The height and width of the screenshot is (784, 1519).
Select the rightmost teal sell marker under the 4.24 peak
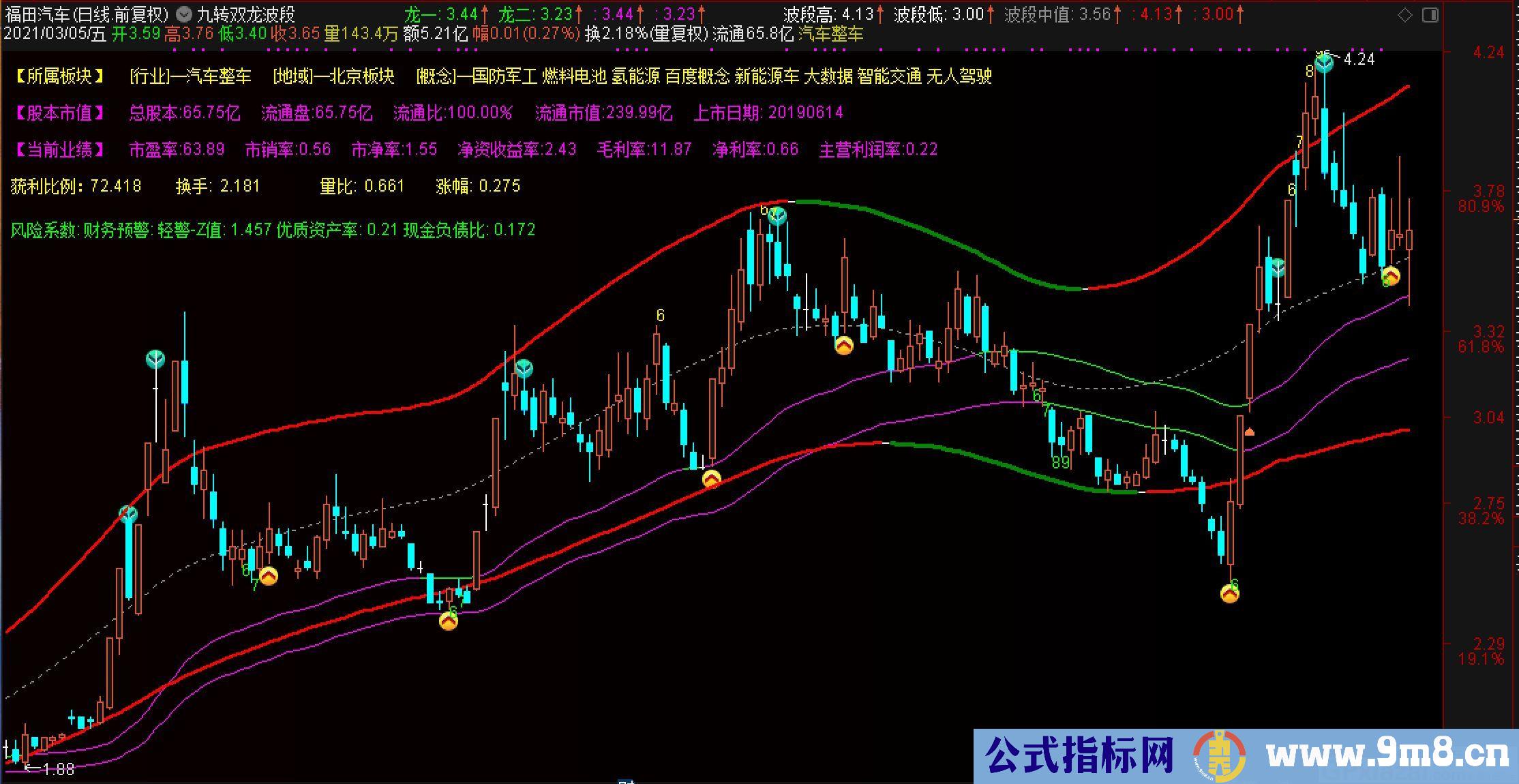coord(1278,267)
